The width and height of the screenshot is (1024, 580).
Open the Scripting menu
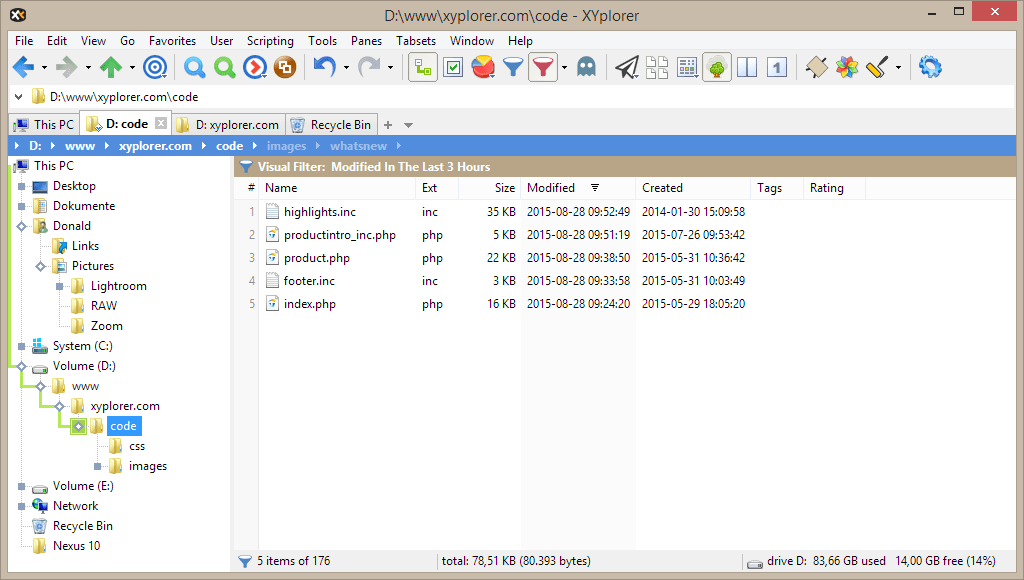[270, 41]
